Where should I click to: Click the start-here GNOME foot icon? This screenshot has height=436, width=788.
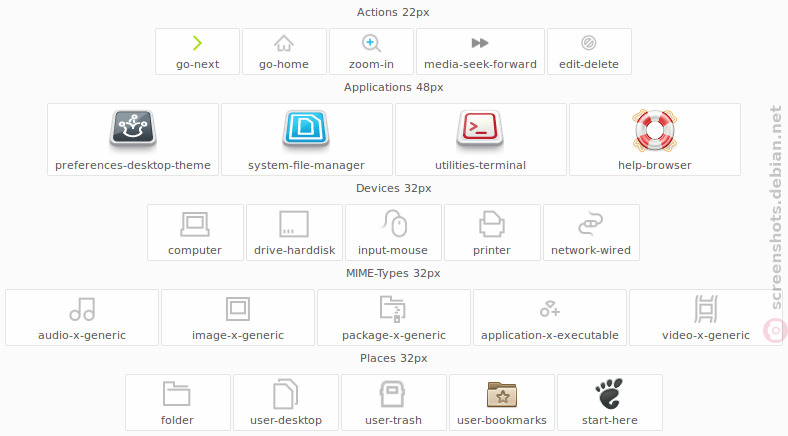(610, 394)
